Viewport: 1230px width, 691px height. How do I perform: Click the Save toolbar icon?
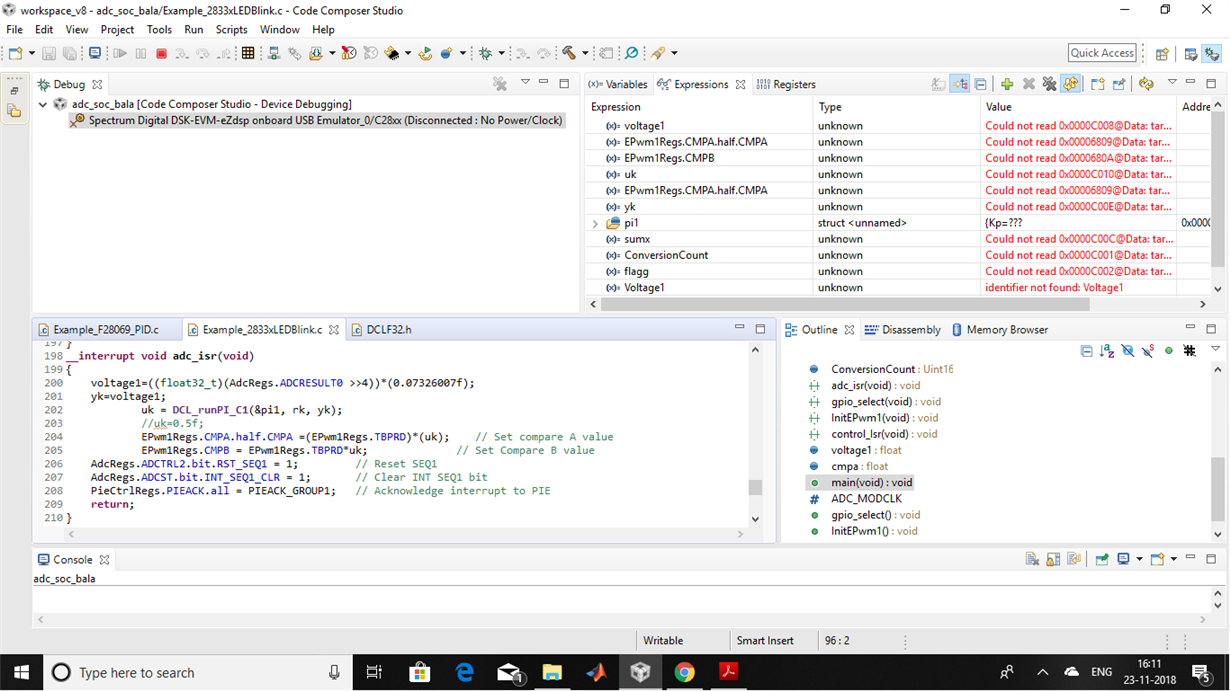pos(49,53)
